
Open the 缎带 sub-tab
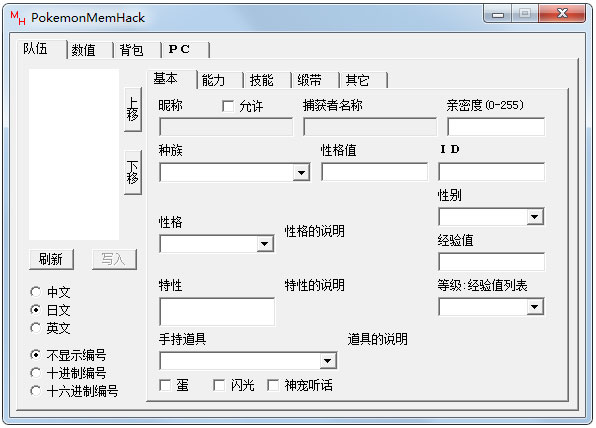pyautogui.click(x=315, y=81)
